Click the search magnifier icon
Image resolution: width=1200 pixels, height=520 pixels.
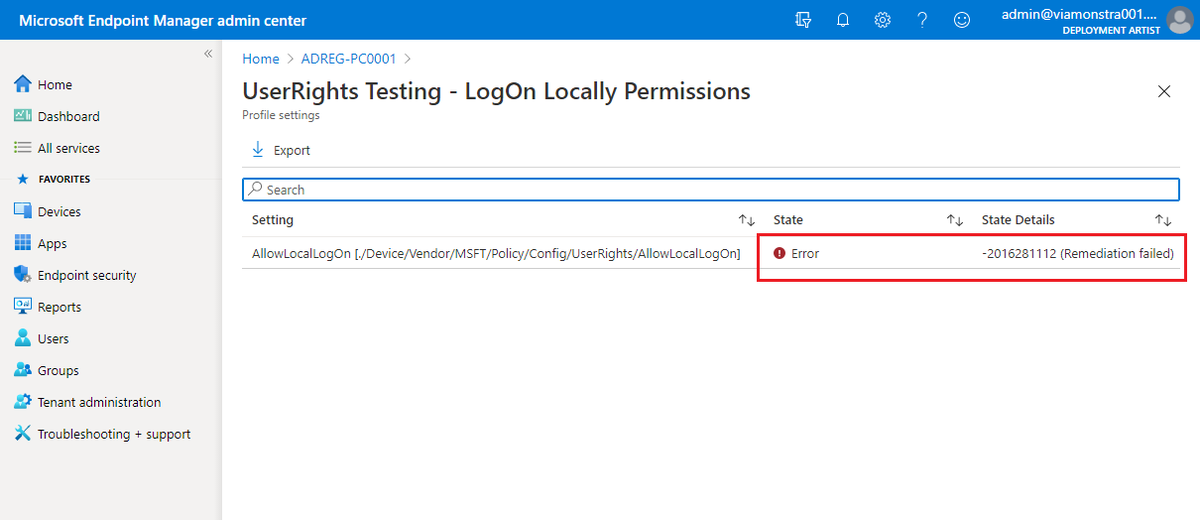click(256, 189)
